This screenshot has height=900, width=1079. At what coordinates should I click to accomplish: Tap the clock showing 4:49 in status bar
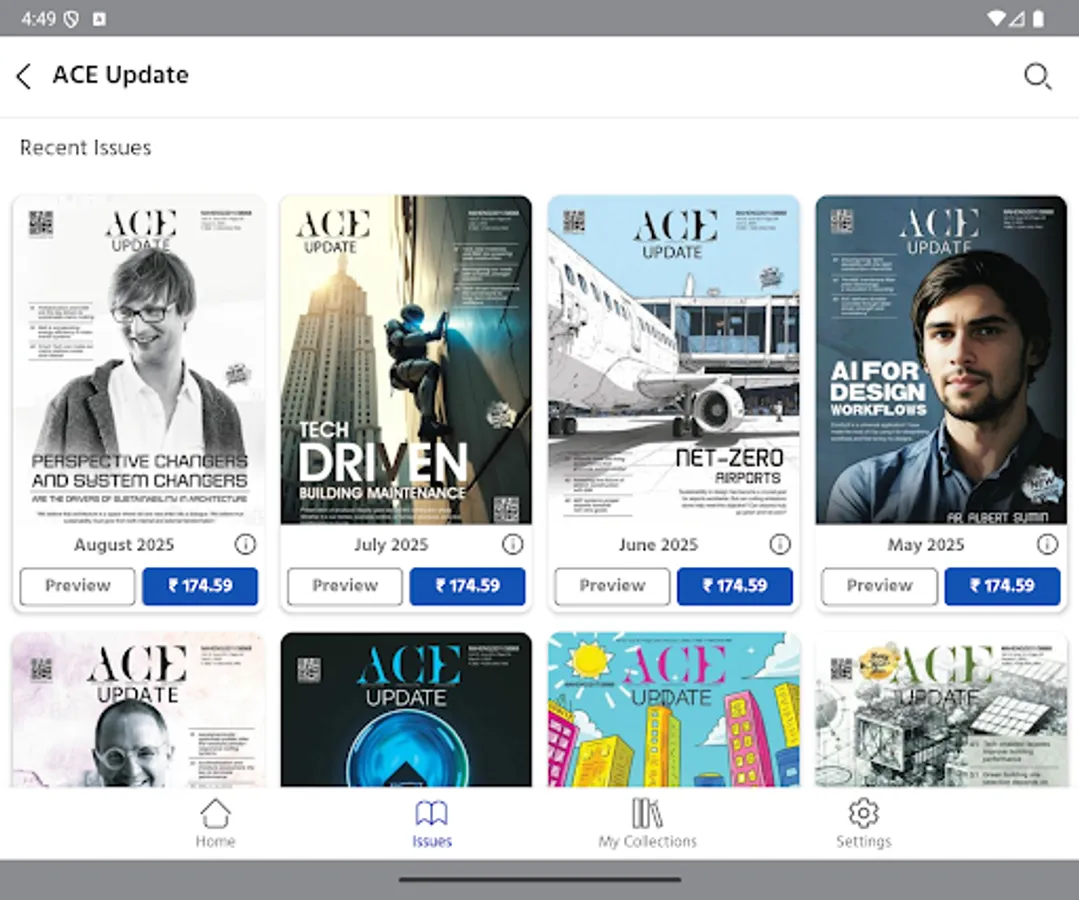[x=40, y=16]
